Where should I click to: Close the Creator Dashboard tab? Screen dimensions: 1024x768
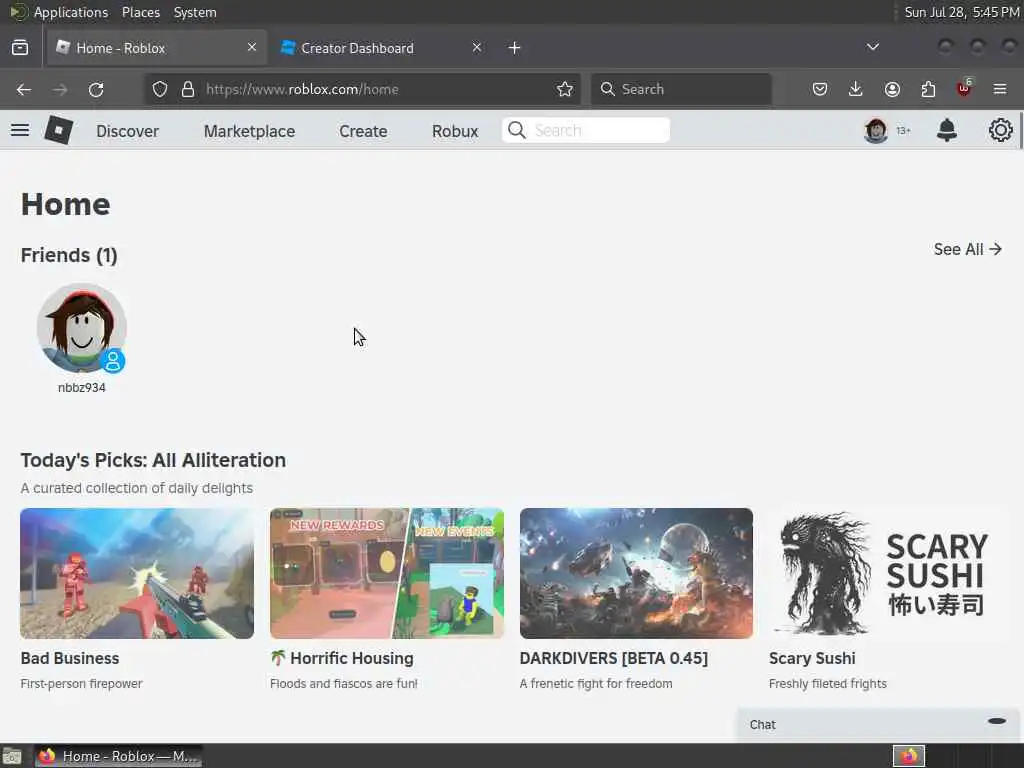tap(477, 47)
